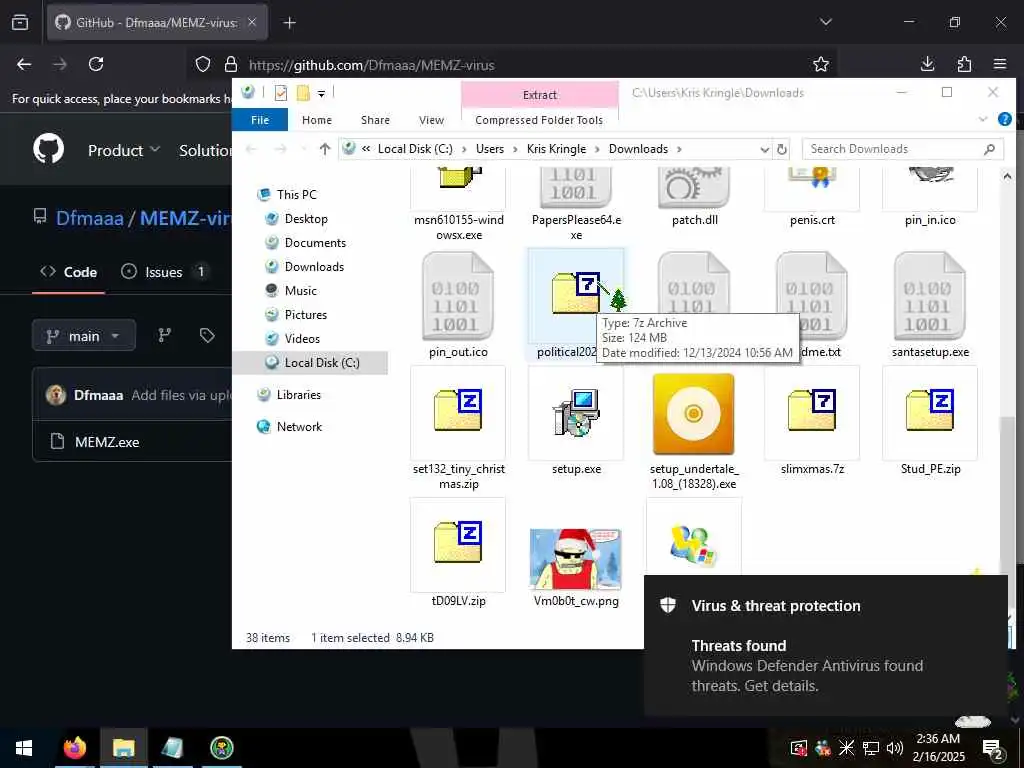
Task: Open the pin_out.ico file
Action: [x=458, y=304]
